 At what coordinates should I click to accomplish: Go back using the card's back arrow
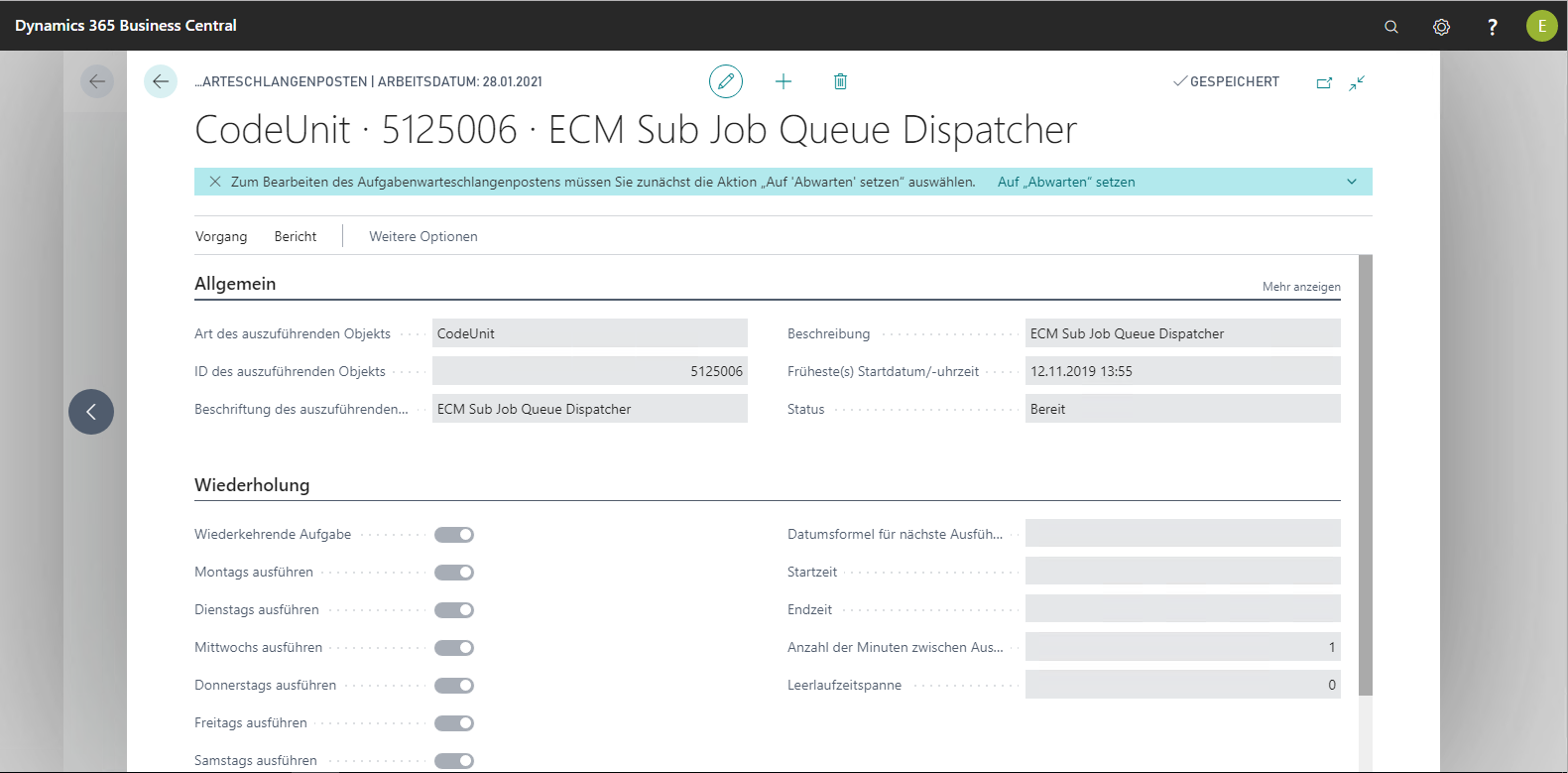[x=161, y=81]
